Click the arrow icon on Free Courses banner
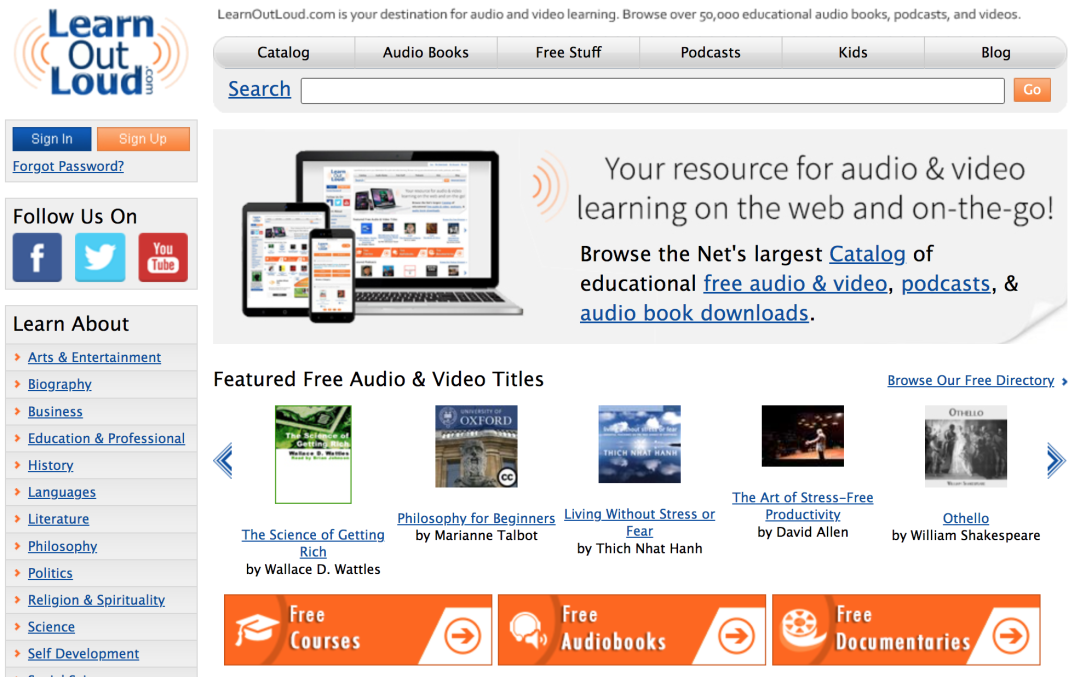Screen dimensions: 1080x677 point(462,635)
